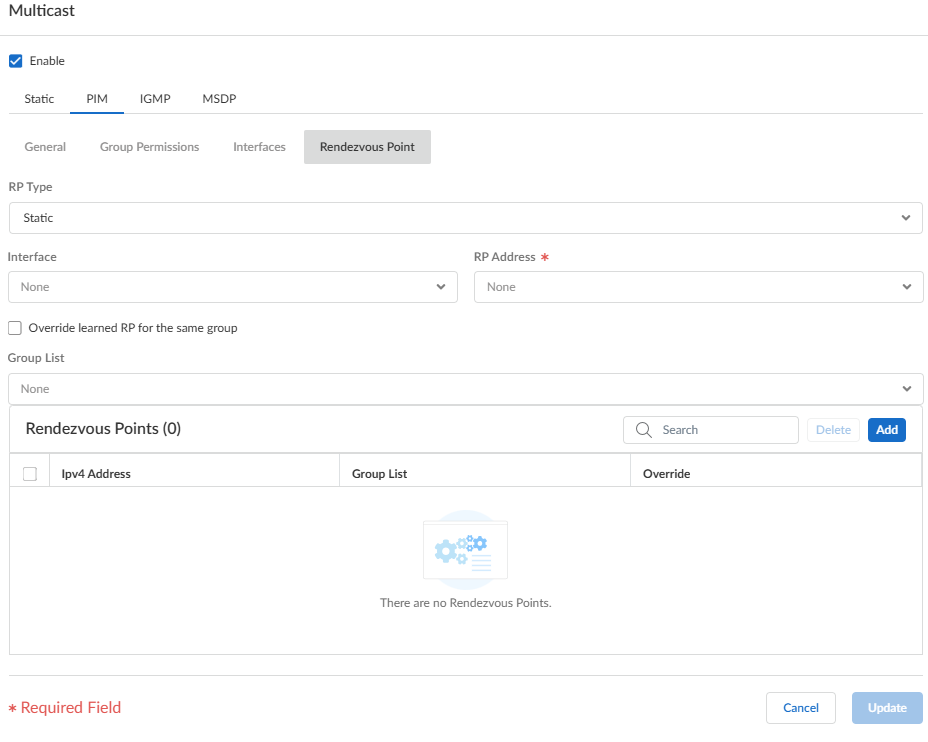Click the Update button
Screen dimensions: 928x742
[x=886, y=708]
